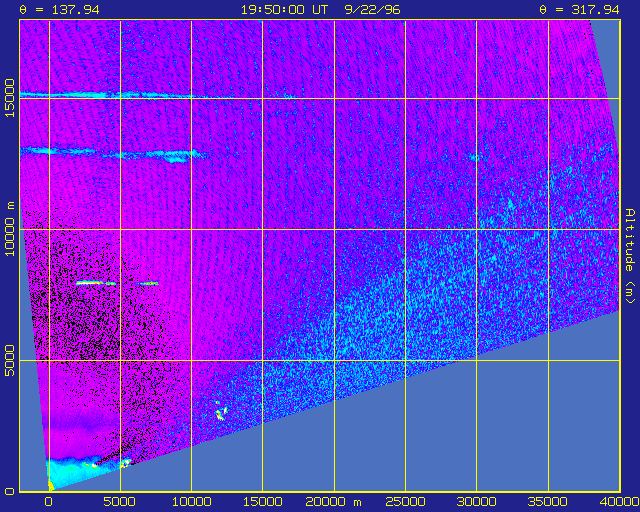Image resolution: width=640 pixels, height=512 pixels.
Task: Select the 19:50:00 UT timestamp text
Action: pos(284,9)
